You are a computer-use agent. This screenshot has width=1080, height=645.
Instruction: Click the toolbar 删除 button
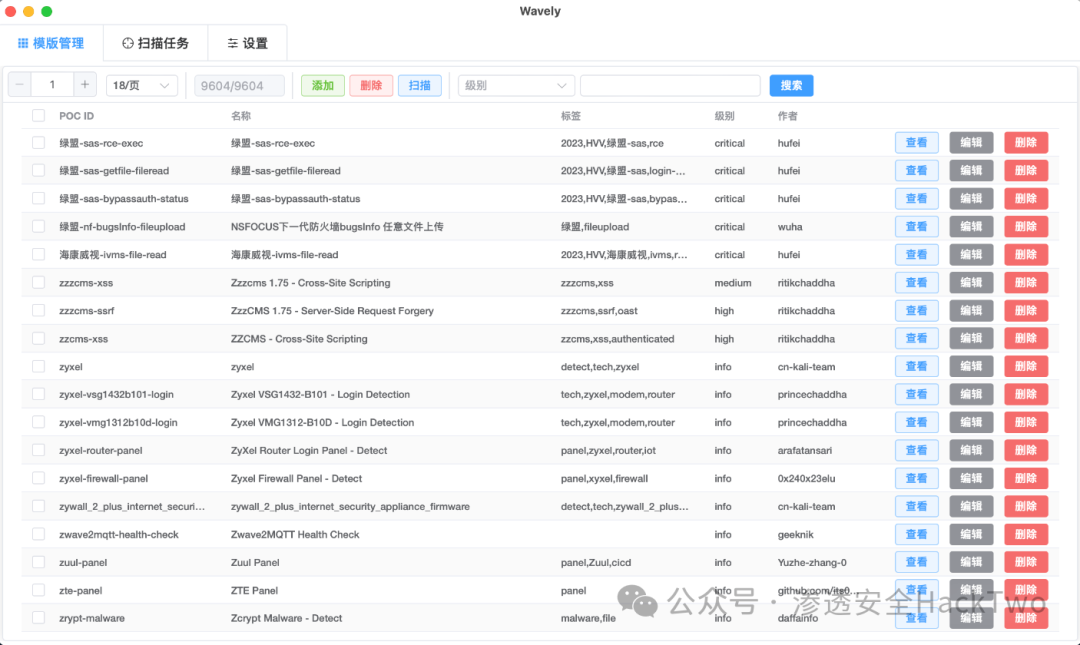click(371, 85)
